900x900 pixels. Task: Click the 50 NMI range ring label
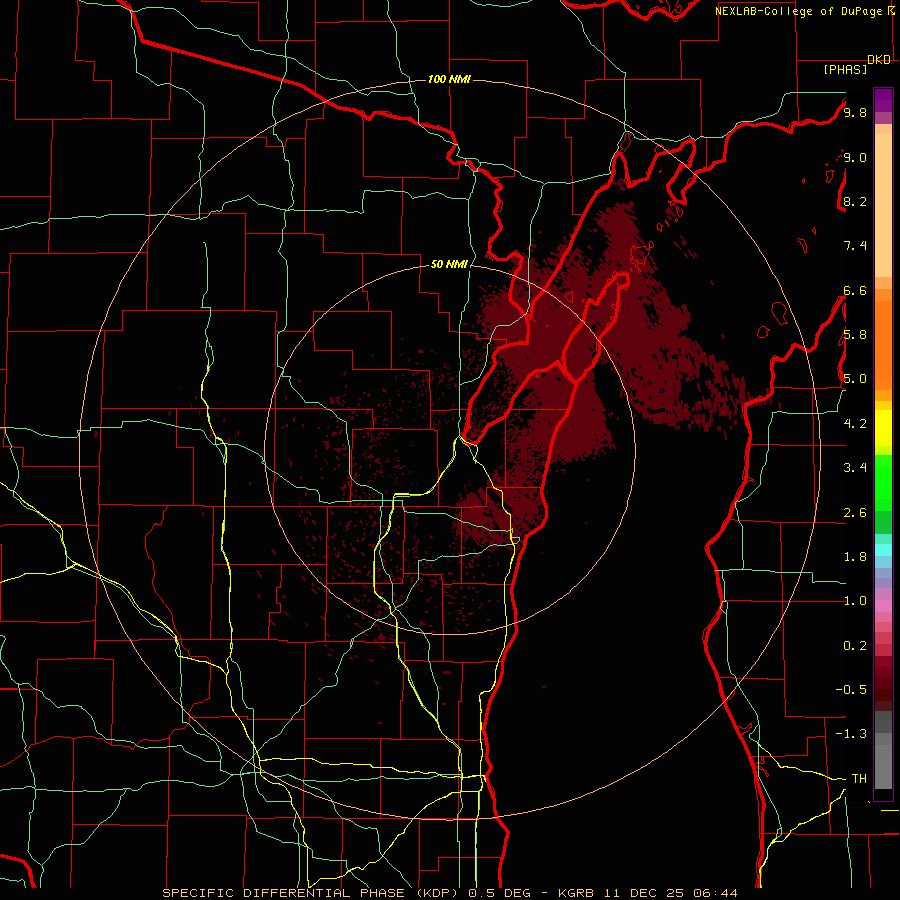click(449, 264)
